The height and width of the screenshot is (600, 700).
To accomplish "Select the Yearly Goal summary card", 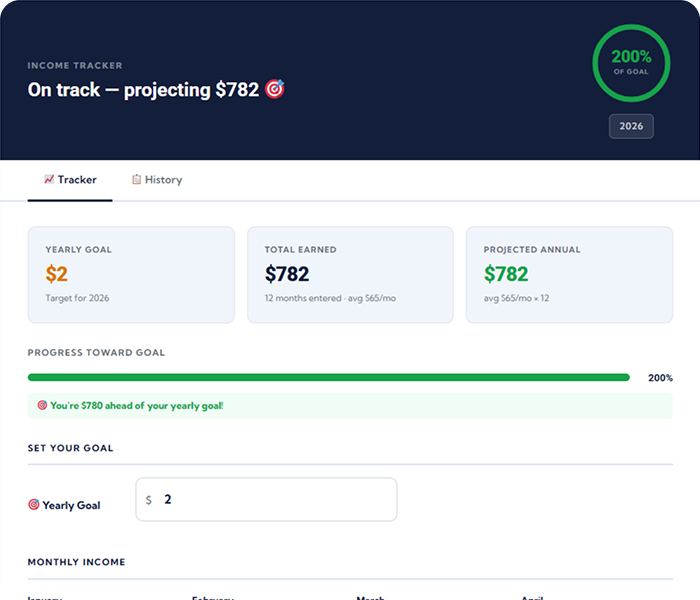I will click(131, 275).
